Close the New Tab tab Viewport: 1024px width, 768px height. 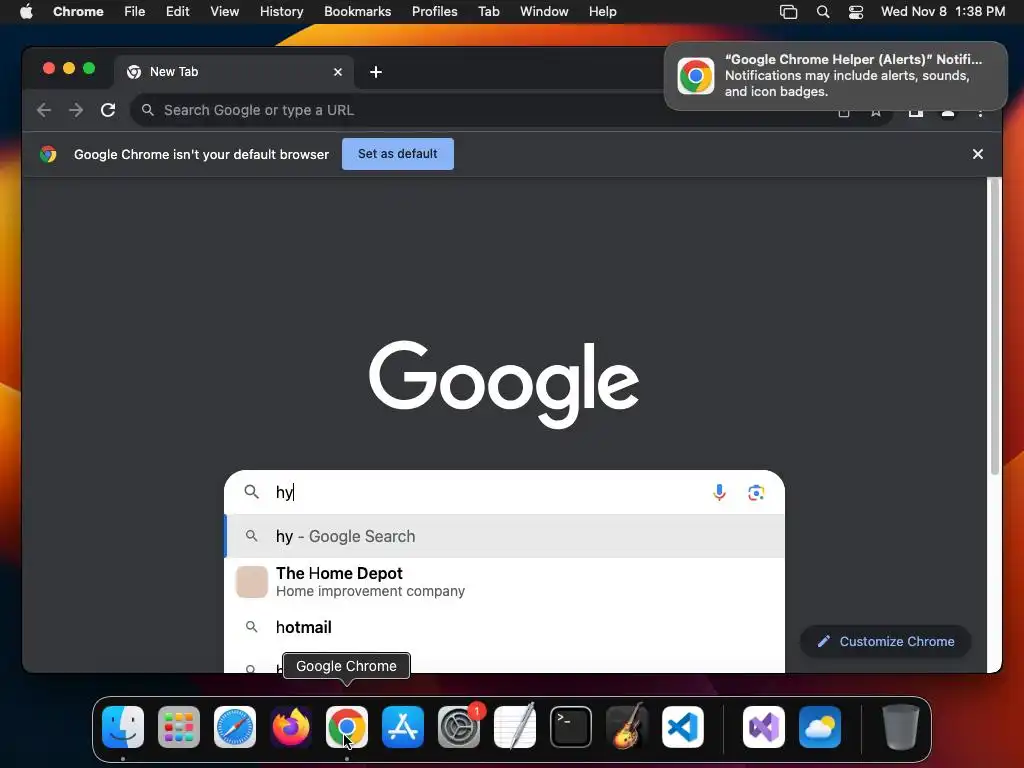click(x=338, y=72)
